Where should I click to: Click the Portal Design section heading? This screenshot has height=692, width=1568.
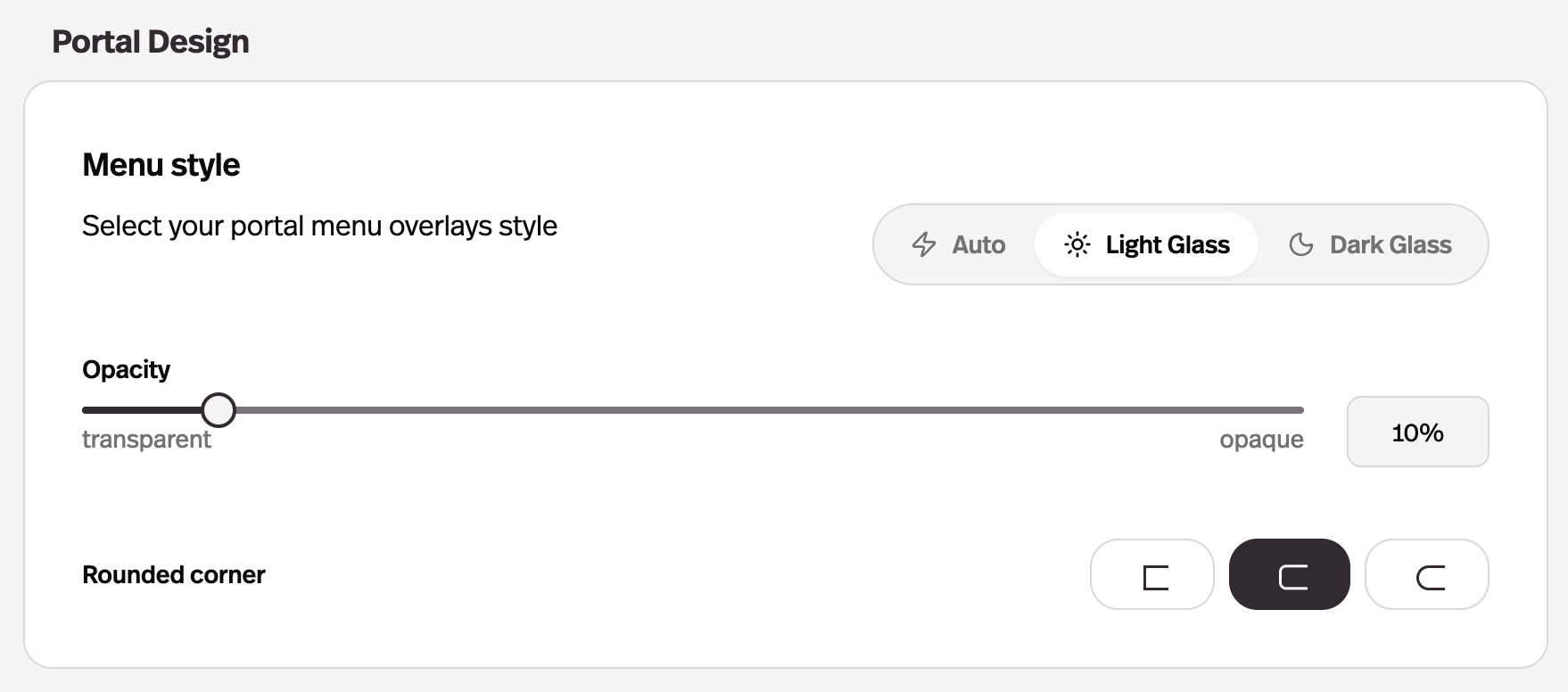(x=150, y=42)
